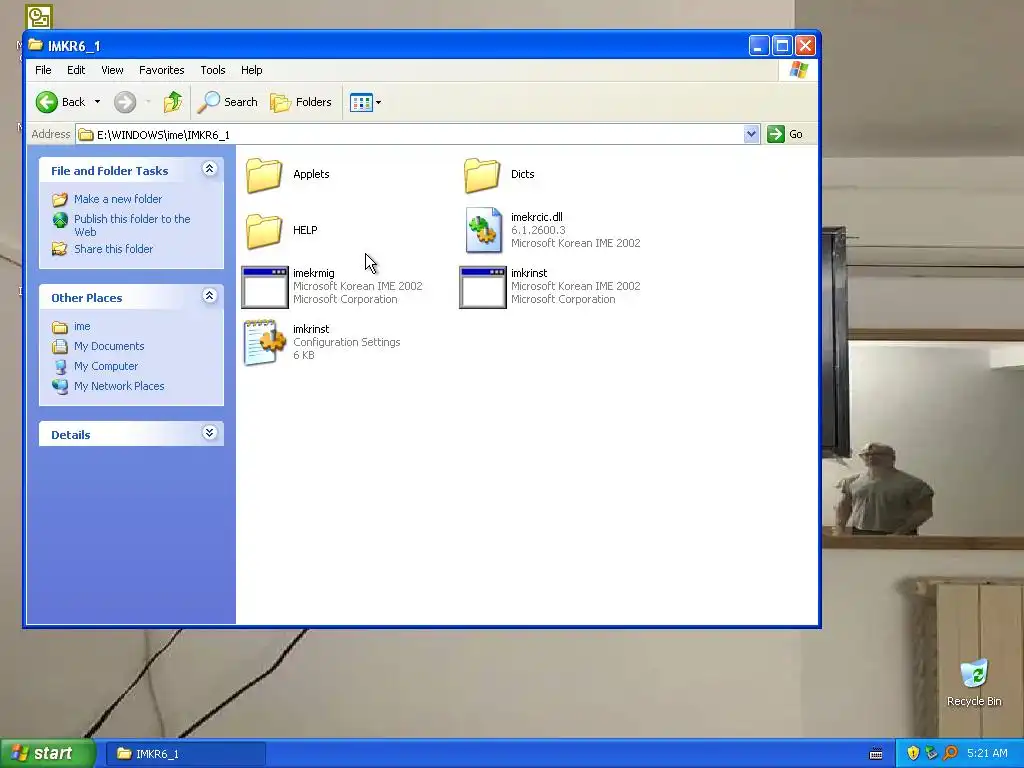Collapse the Other Places panel
The image size is (1024, 768).
coord(209,296)
